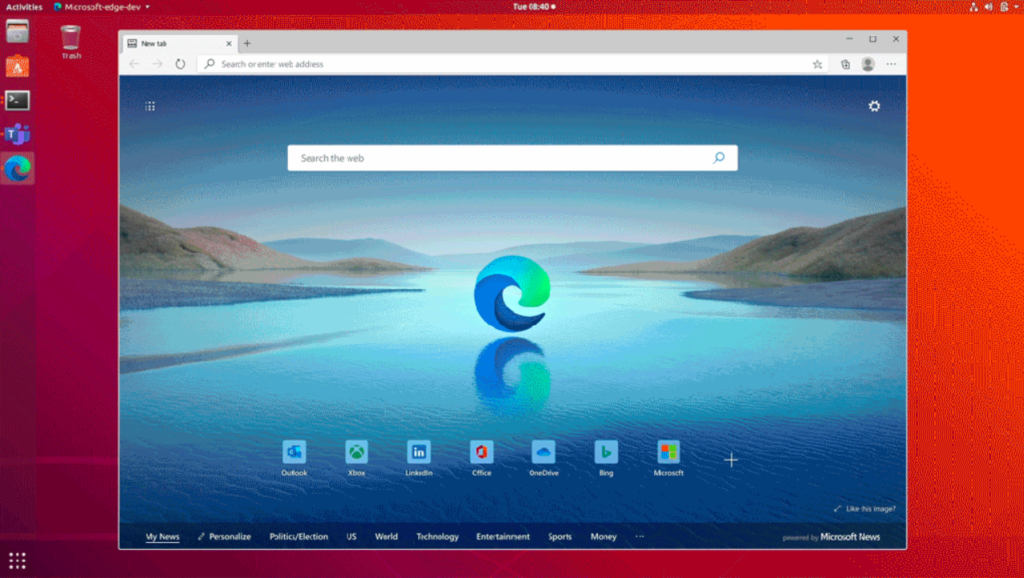Open the app launcher grid icon
The width and height of the screenshot is (1024, 578).
pos(150,106)
